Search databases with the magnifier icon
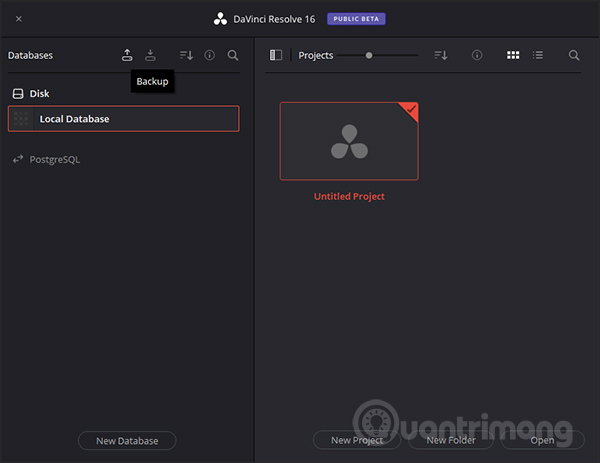The image size is (600, 463). tap(233, 55)
